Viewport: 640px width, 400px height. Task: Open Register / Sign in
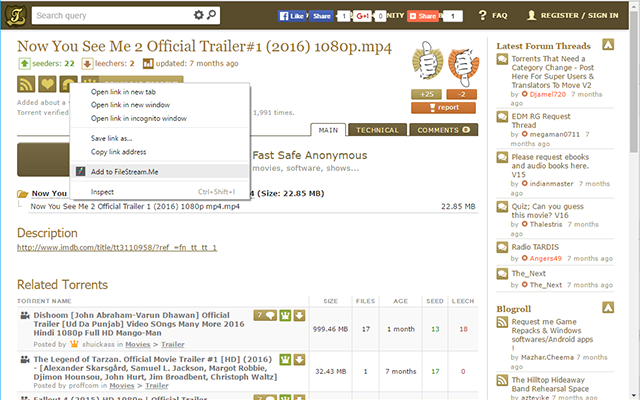[573, 16]
